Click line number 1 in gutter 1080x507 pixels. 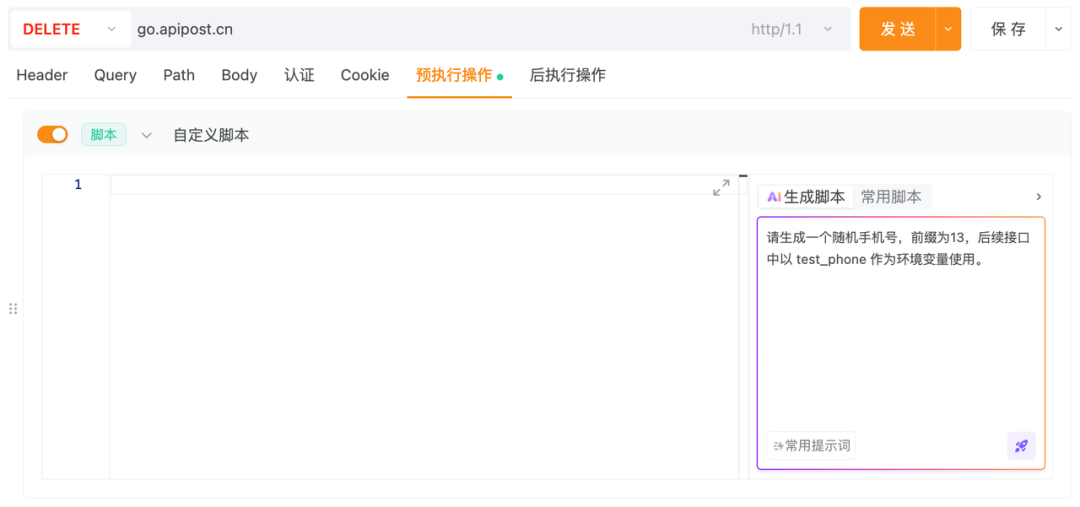pos(78,185)
